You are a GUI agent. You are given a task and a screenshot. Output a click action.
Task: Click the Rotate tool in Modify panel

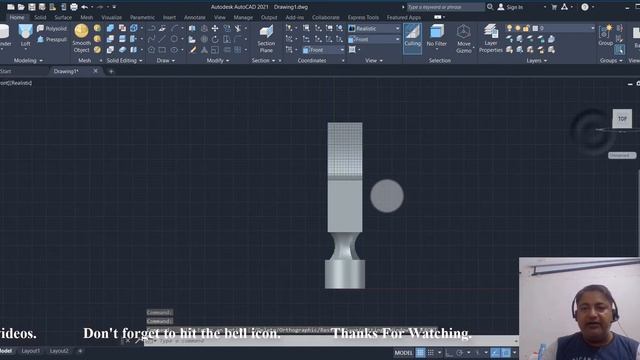click(x=215, y=39)
